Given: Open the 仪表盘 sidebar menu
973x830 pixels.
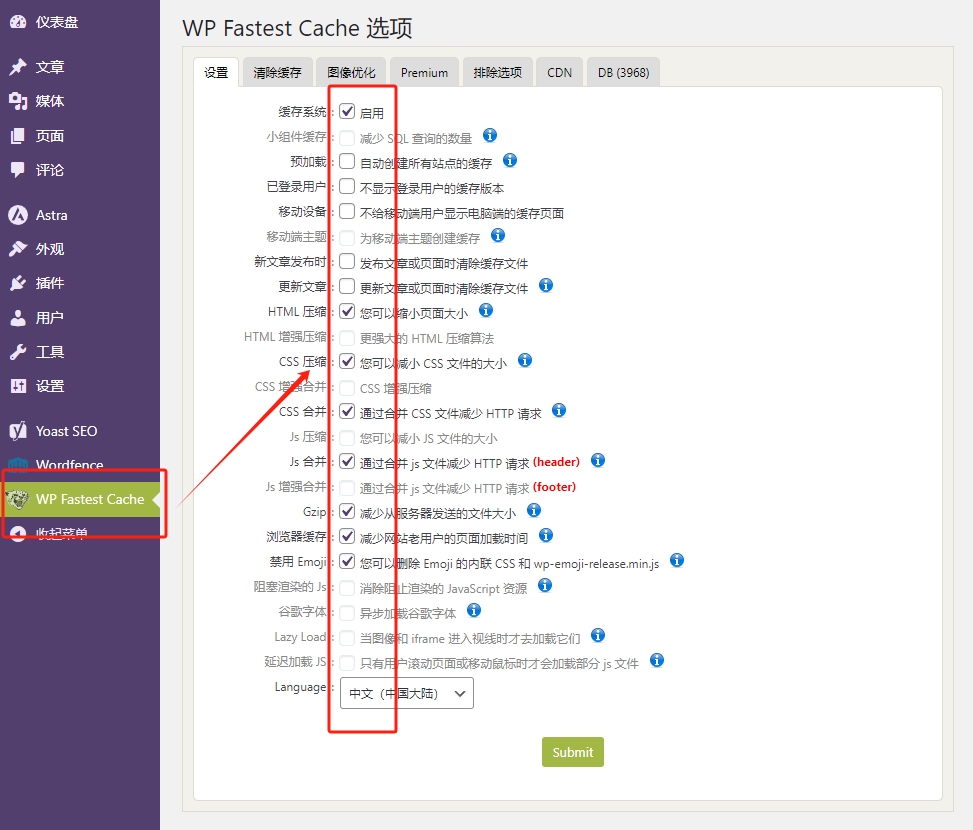Looking at the screenshot, I should [80, 22].
